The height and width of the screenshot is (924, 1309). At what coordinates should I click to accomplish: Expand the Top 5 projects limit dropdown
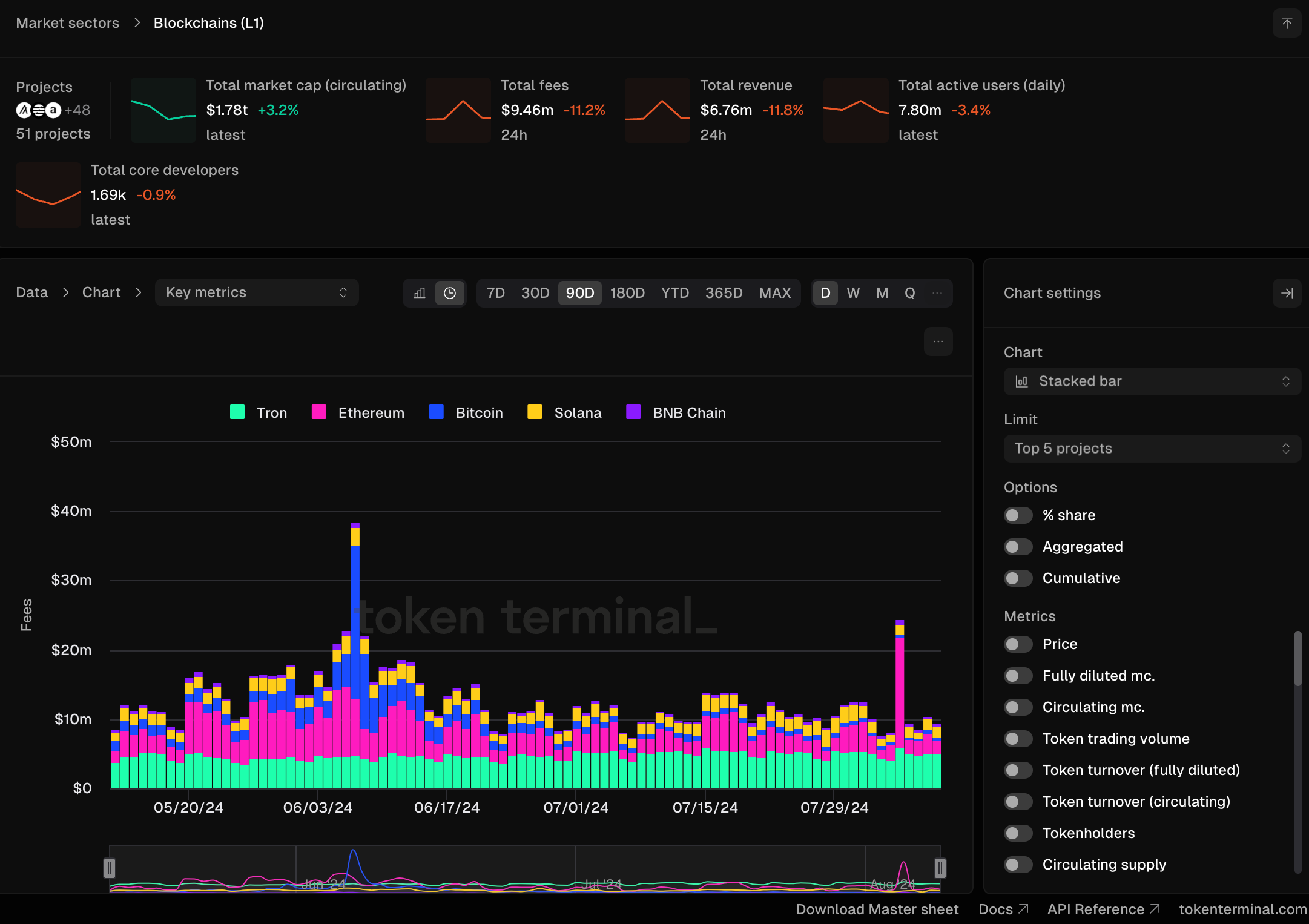coord(1152,449)
